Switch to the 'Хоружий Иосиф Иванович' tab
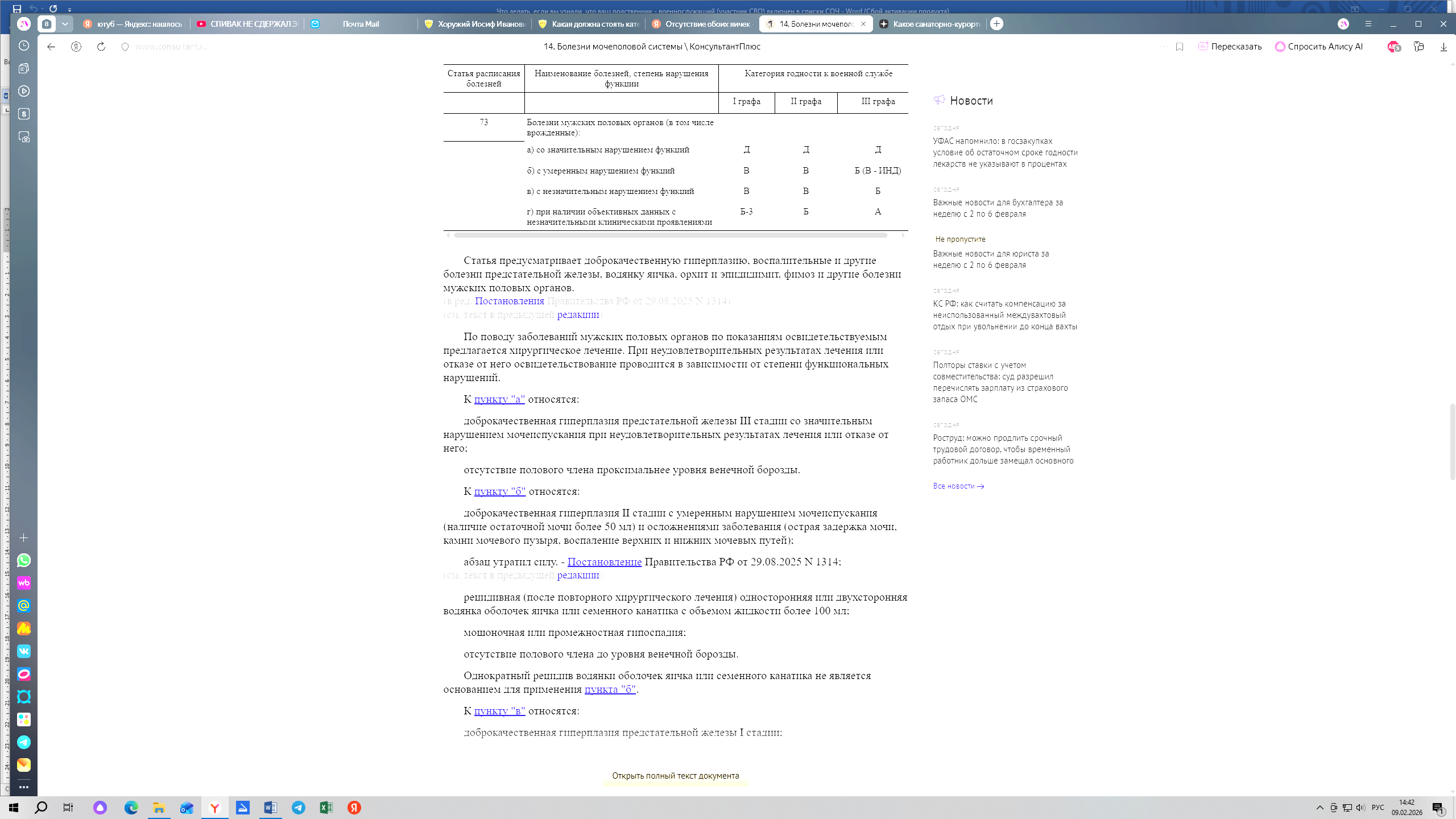 (x=474, y=24)
